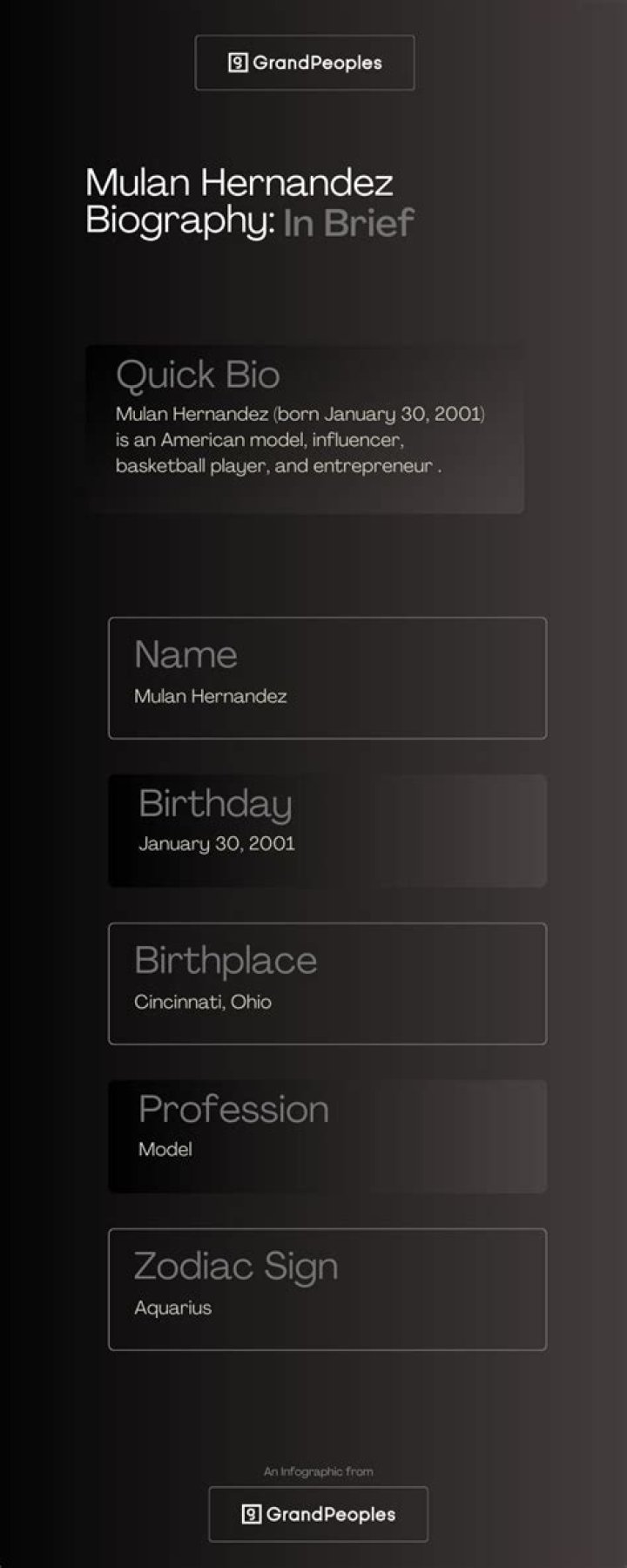Click the GrandPeoples logo icon in the header

click(x=238, y=63)
